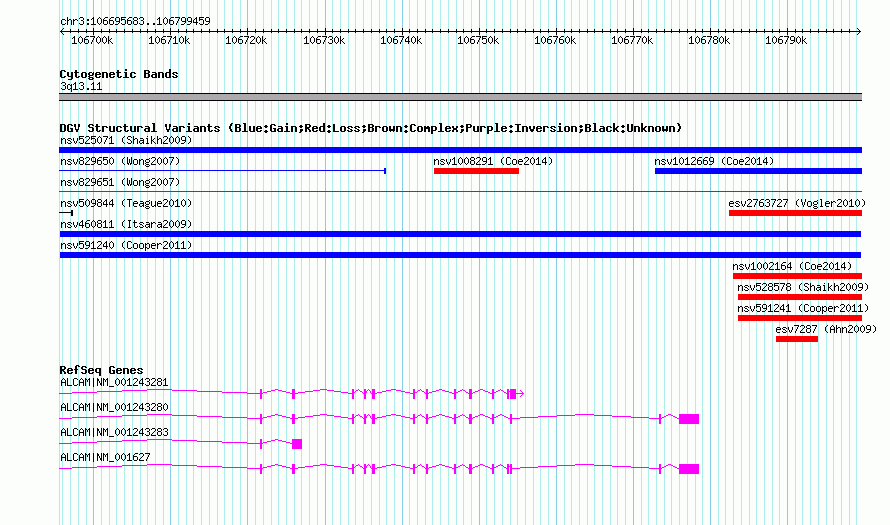Viewport: 890px width, 525px height.
Task: Select the thin blue nsv829650 variant line
Action: click(222, 170)
